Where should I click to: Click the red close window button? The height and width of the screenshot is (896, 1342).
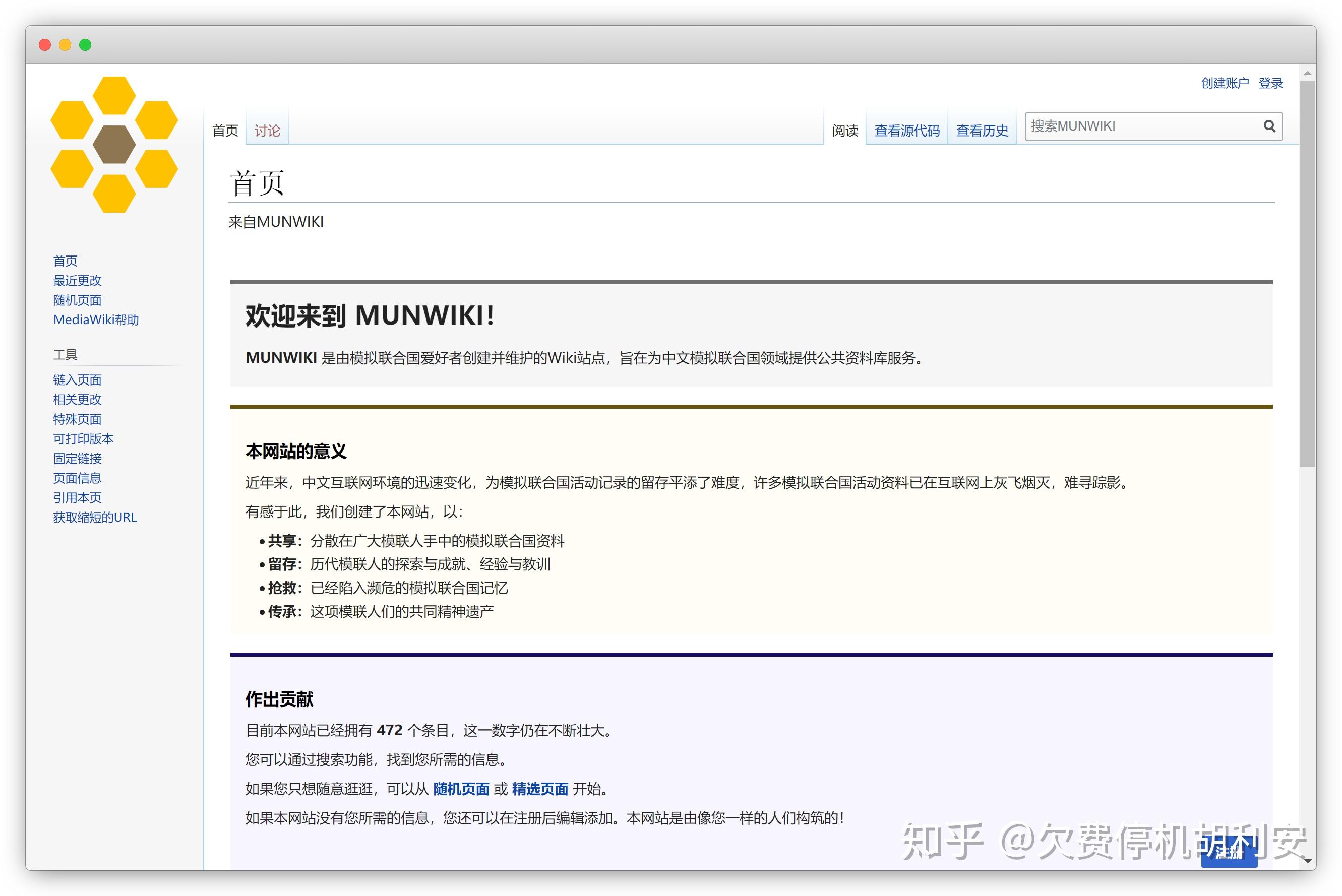pos(45,44)
